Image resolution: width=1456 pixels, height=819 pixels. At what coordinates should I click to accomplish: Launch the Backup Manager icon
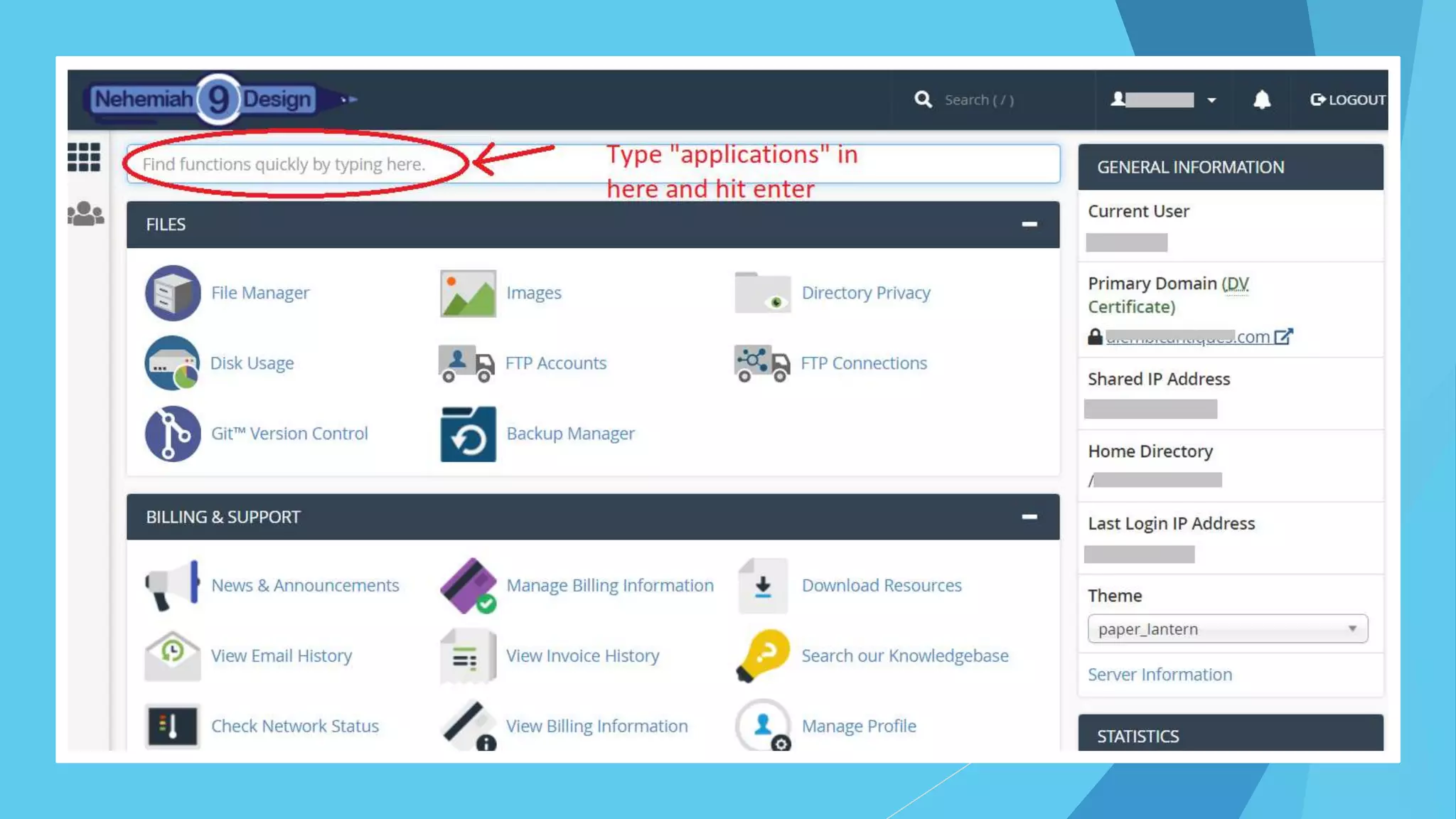tap(468, 434)
